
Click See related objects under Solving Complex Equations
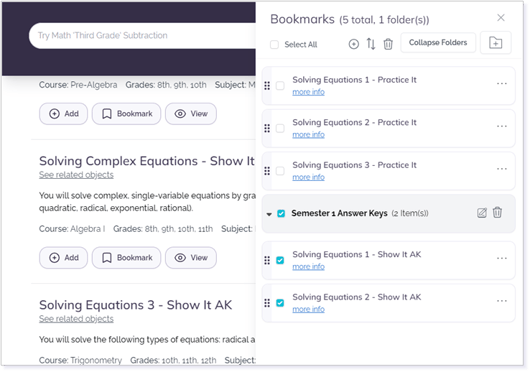(76, 175)
